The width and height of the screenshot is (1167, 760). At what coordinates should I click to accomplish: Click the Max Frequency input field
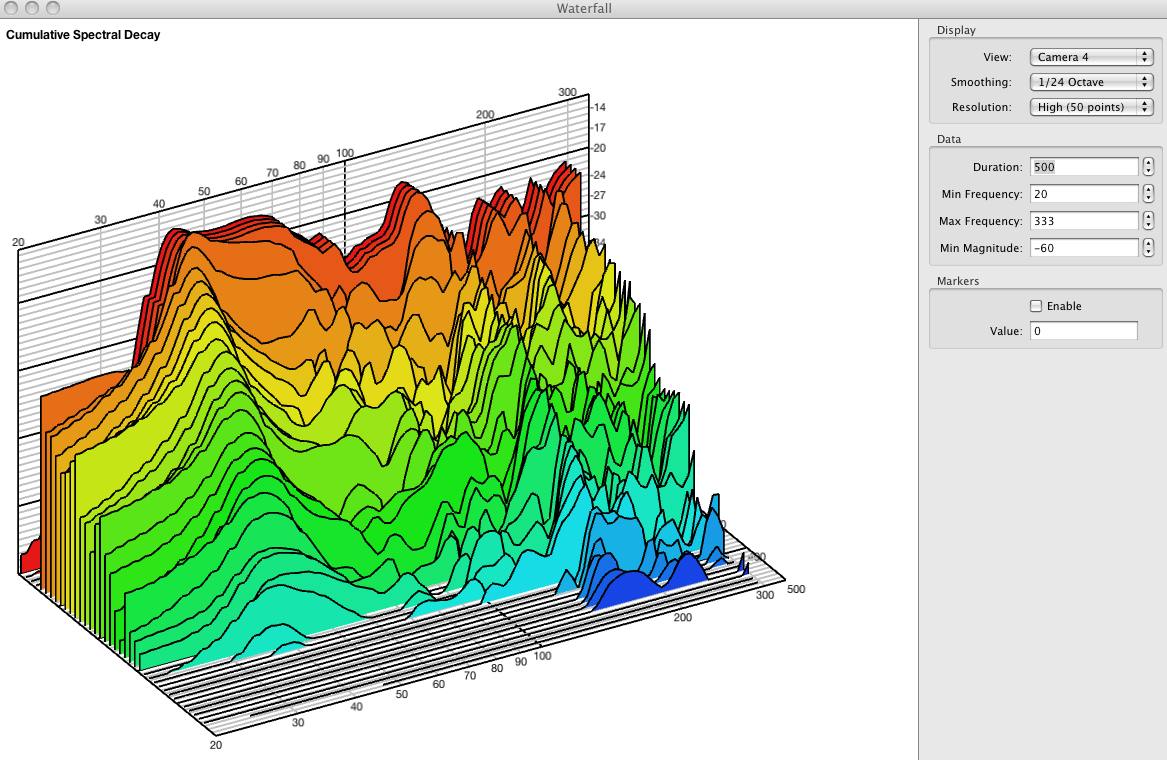pyautogui.click(x=1084, y=221)
